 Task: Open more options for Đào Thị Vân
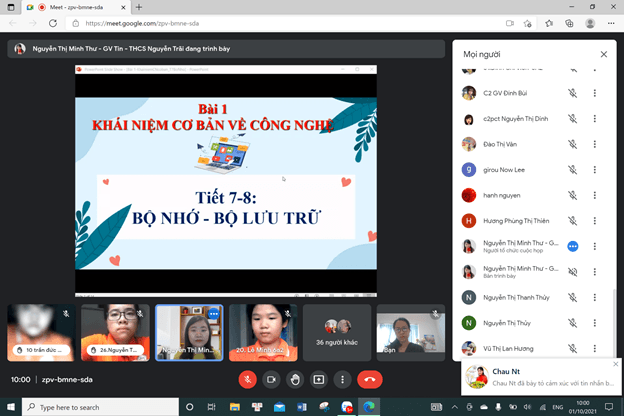point(595,144)
